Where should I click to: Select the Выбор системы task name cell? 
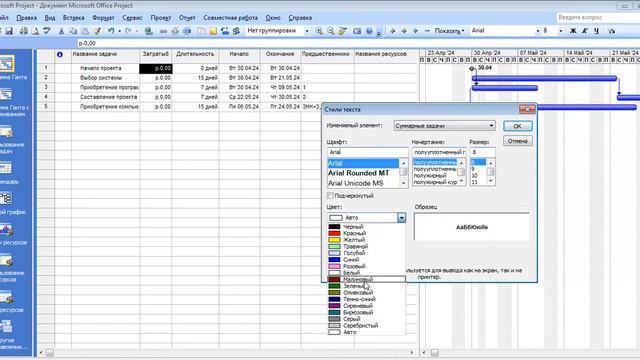[x=105, y=78]
